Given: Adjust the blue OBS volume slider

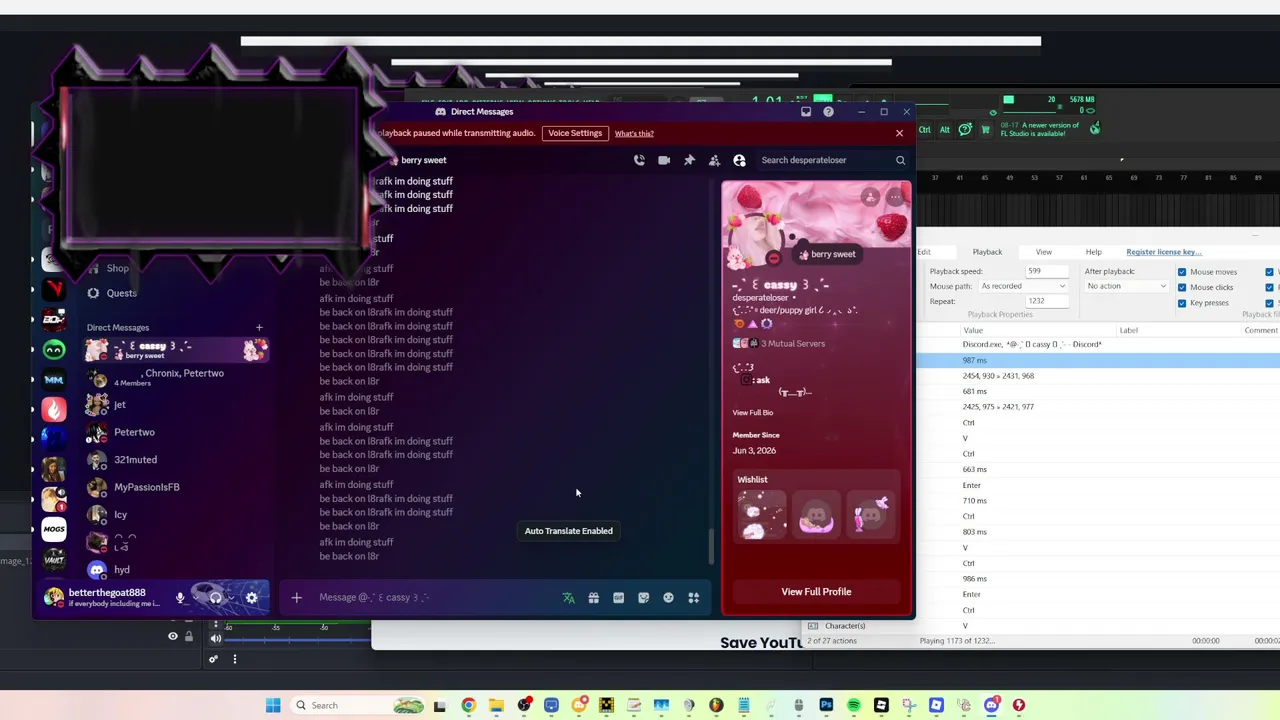Looking at the screenshot, I should tap(297, 638).
